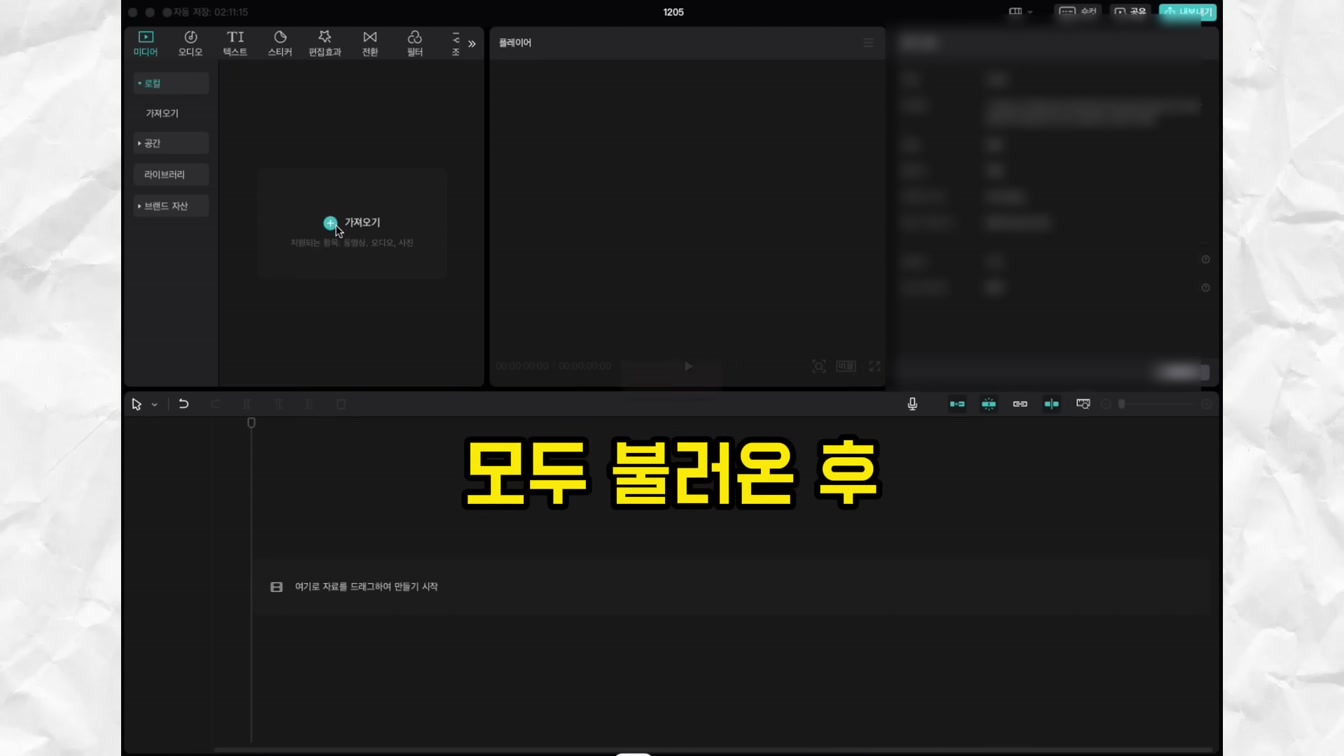Click the shortcuts button in title bar
The width and height of the screenshot is (1344, 756).
[x=1078, y=12]
